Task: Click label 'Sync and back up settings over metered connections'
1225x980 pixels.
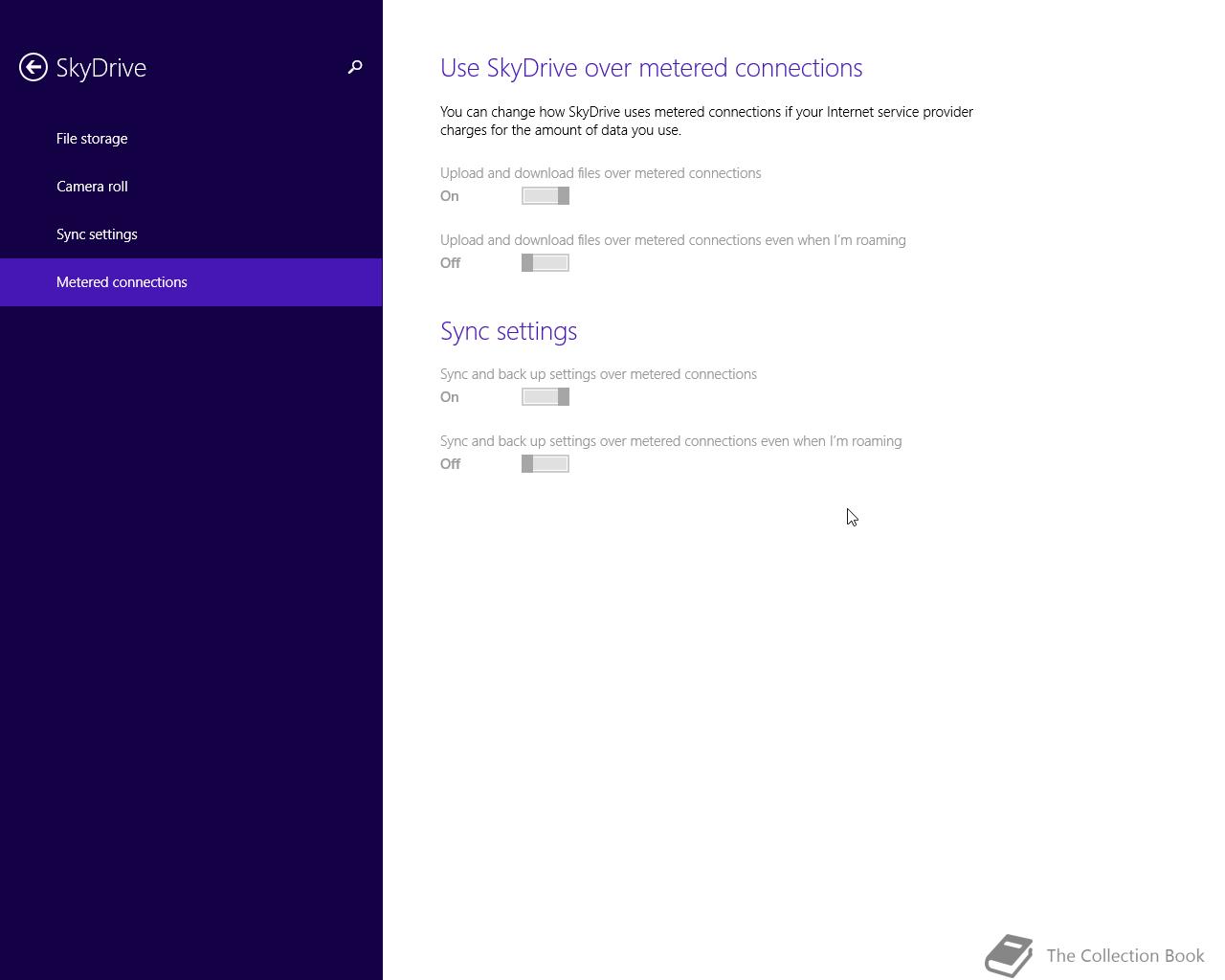Action: coord(599,374)
